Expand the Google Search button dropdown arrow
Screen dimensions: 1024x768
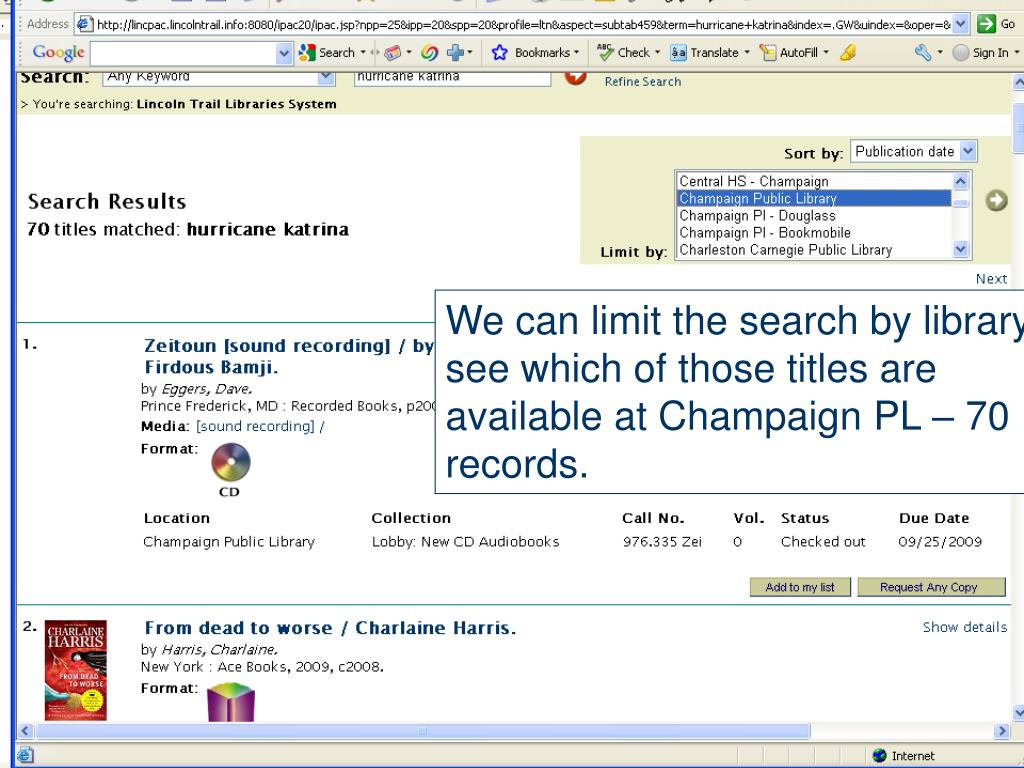coord(363,52)
